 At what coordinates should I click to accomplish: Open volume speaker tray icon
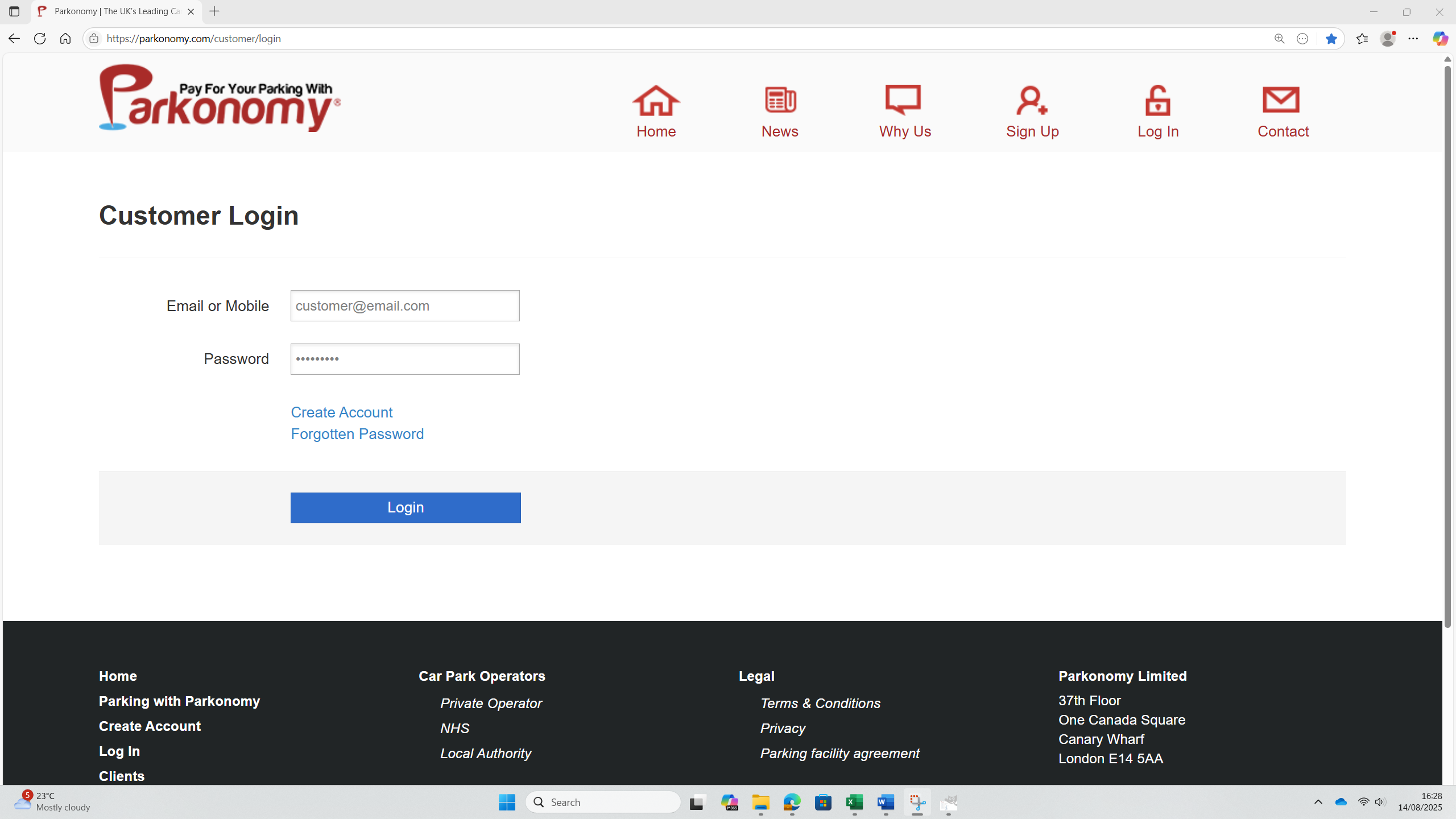point(1380,802)
